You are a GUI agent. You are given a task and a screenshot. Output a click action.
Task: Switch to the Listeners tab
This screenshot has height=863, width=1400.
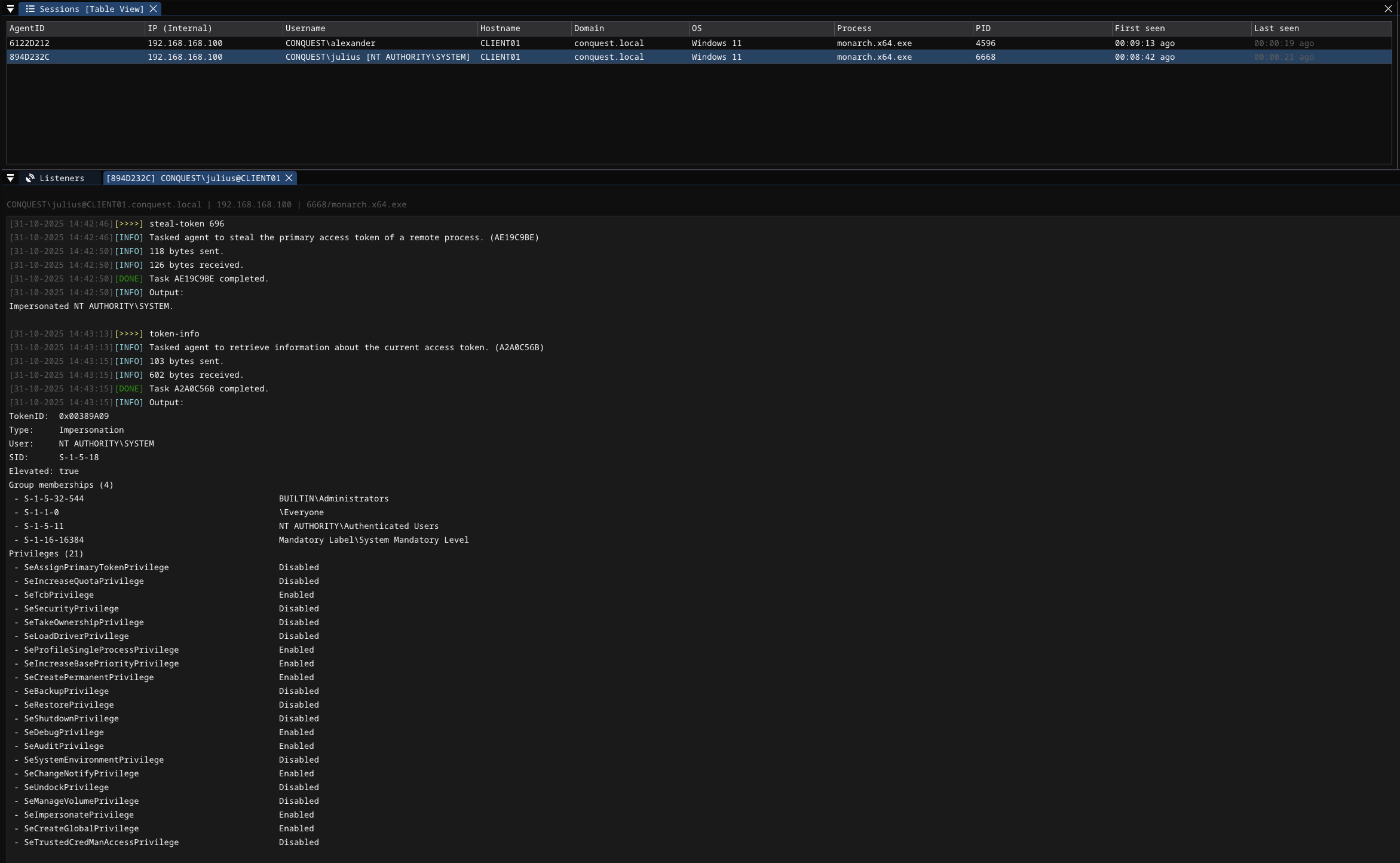61,178
